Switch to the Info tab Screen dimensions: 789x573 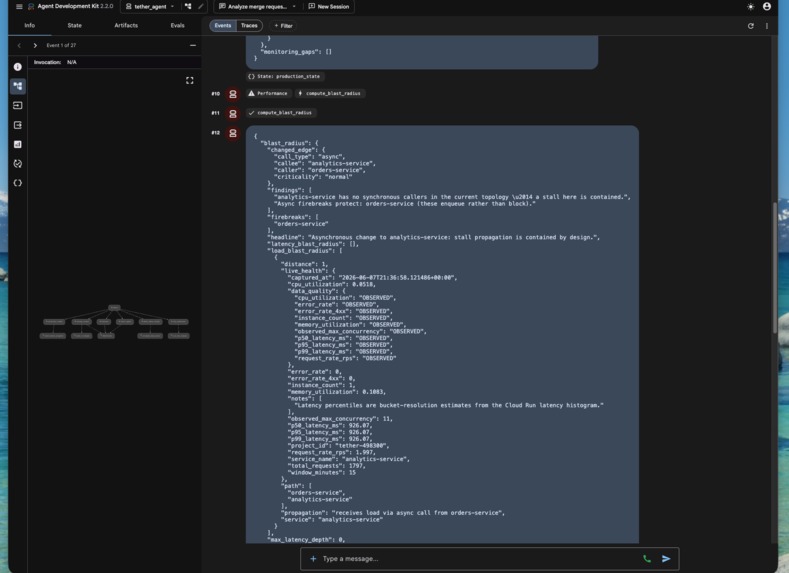pos(30,25)
